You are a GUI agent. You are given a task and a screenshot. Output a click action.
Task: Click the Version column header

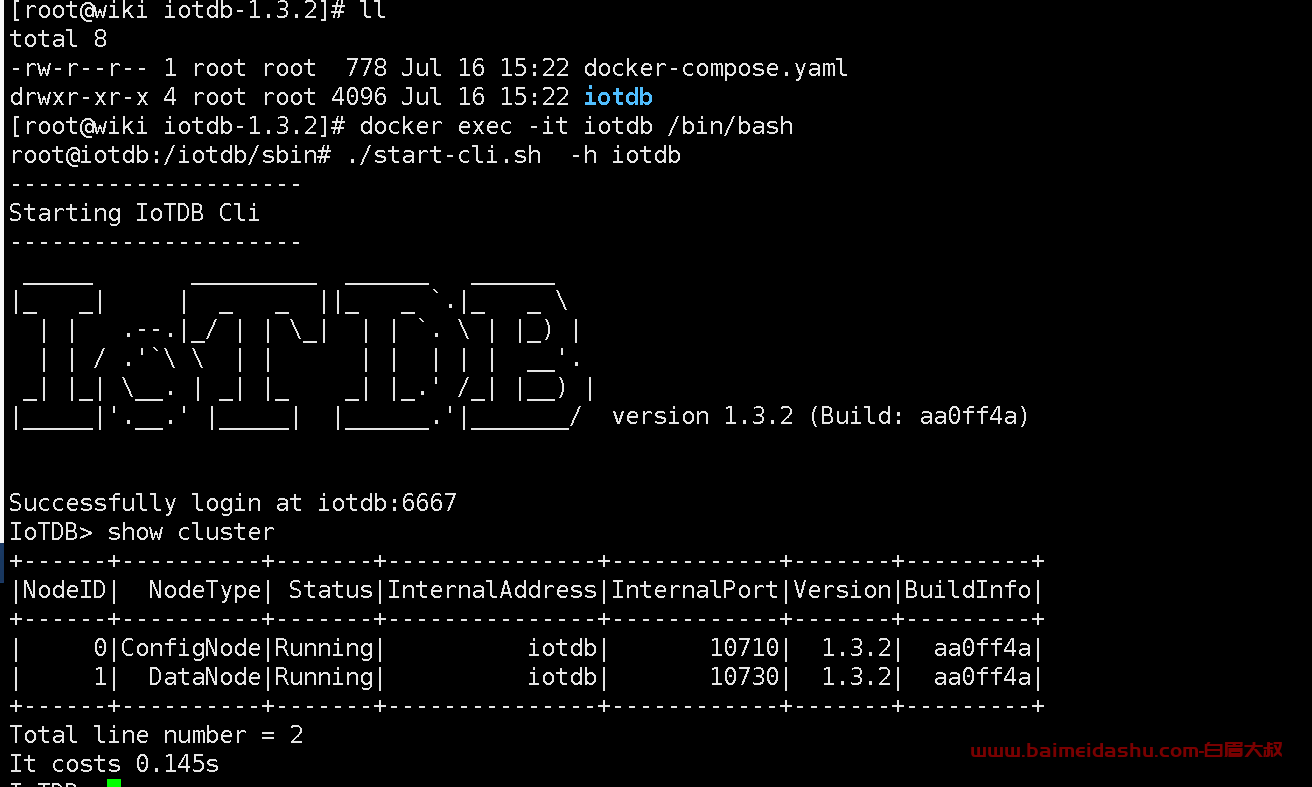(842, 590)
